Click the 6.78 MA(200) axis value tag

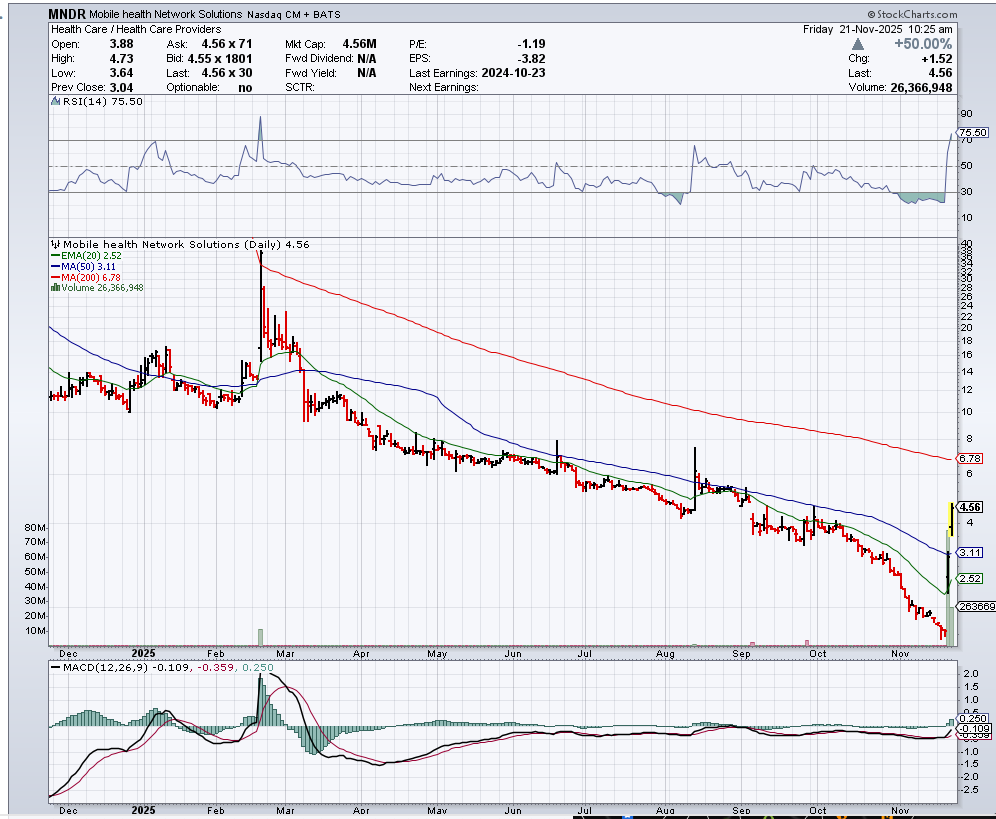[x=970, y=458]
